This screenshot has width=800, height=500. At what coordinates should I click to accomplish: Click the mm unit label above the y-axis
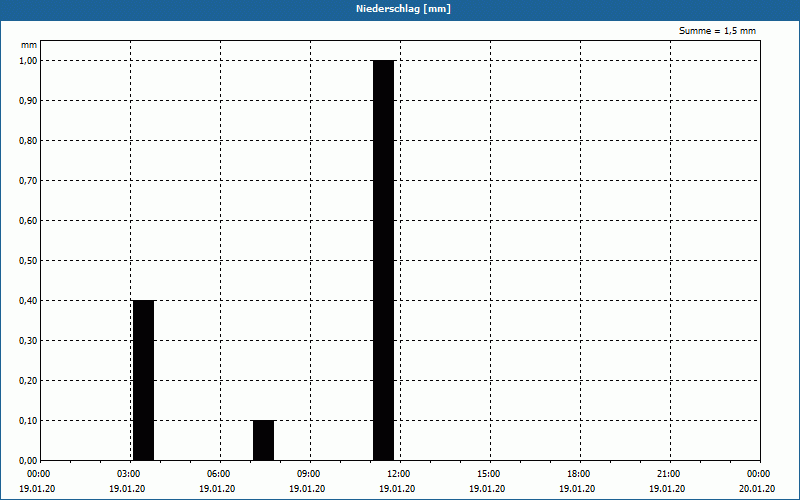[x=29, y=45]
